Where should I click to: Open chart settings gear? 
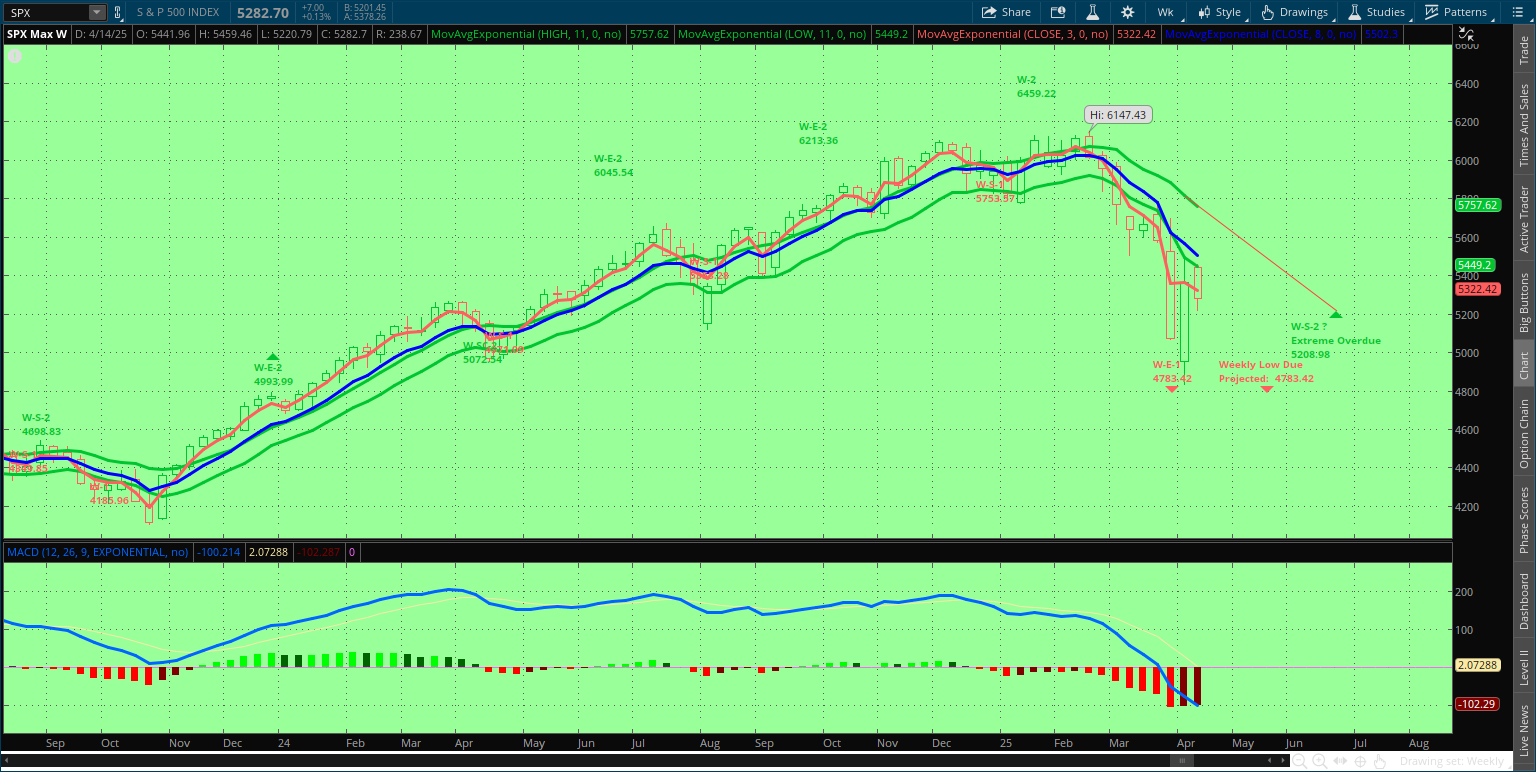coord(1128,12)
